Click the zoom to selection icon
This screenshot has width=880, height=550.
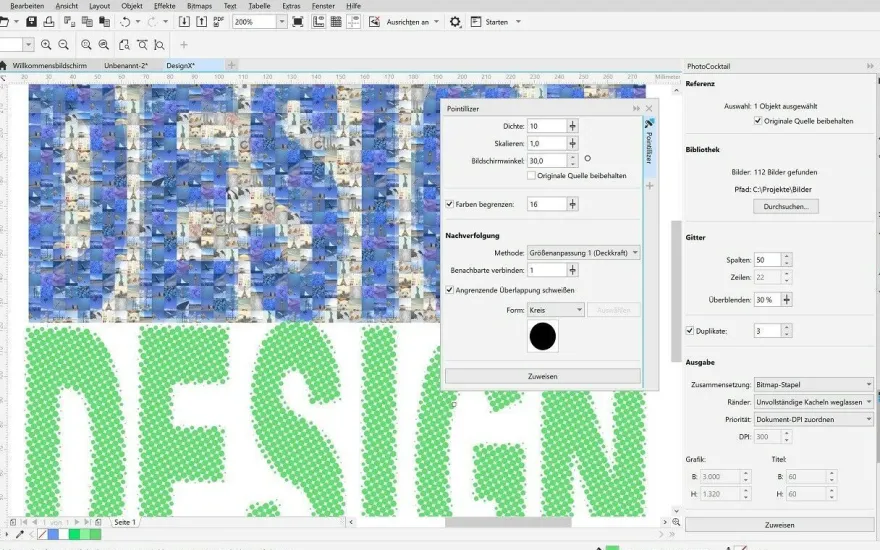[86, 45]
